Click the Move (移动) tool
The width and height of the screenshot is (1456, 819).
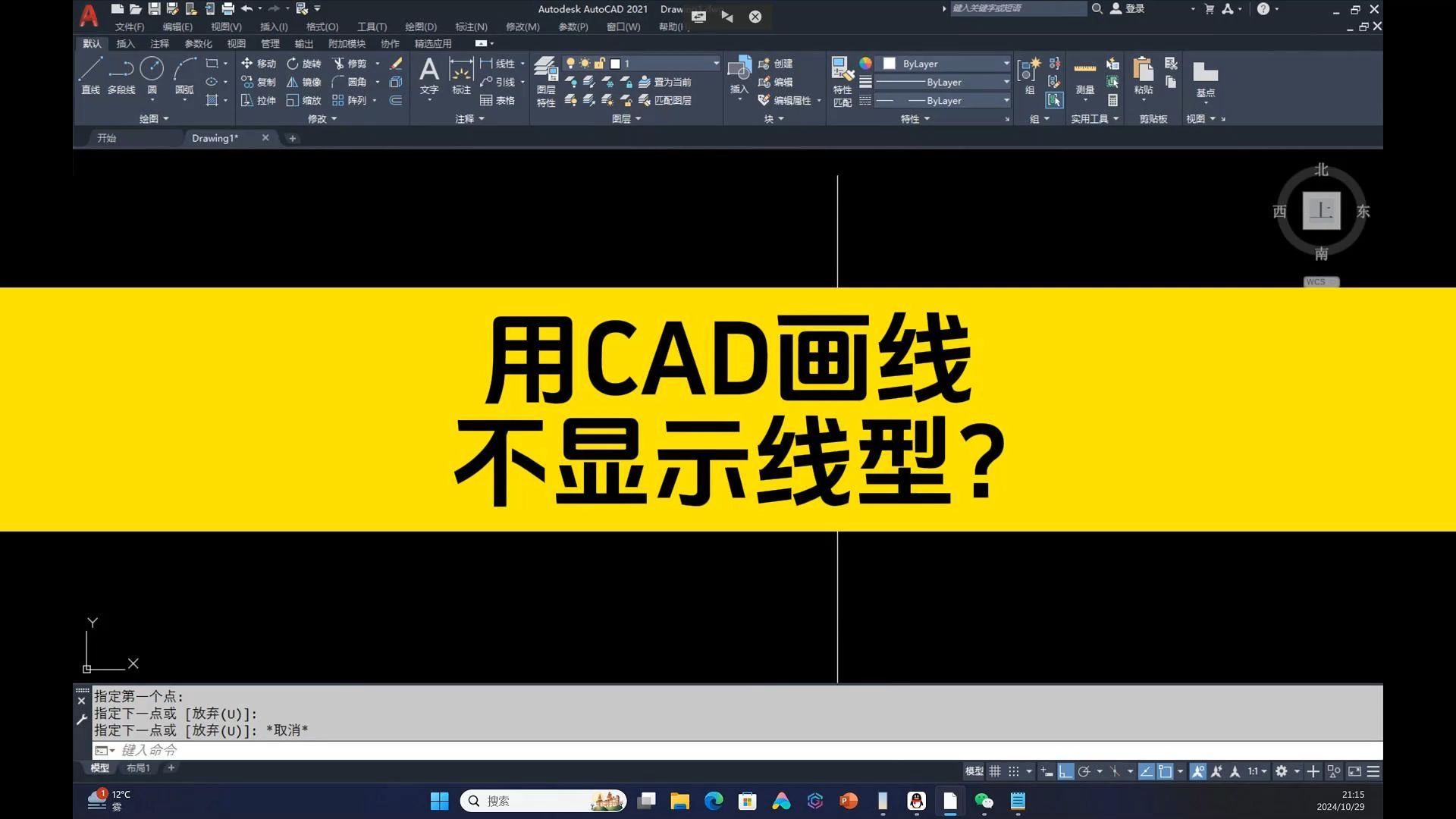tap(259, 64)
